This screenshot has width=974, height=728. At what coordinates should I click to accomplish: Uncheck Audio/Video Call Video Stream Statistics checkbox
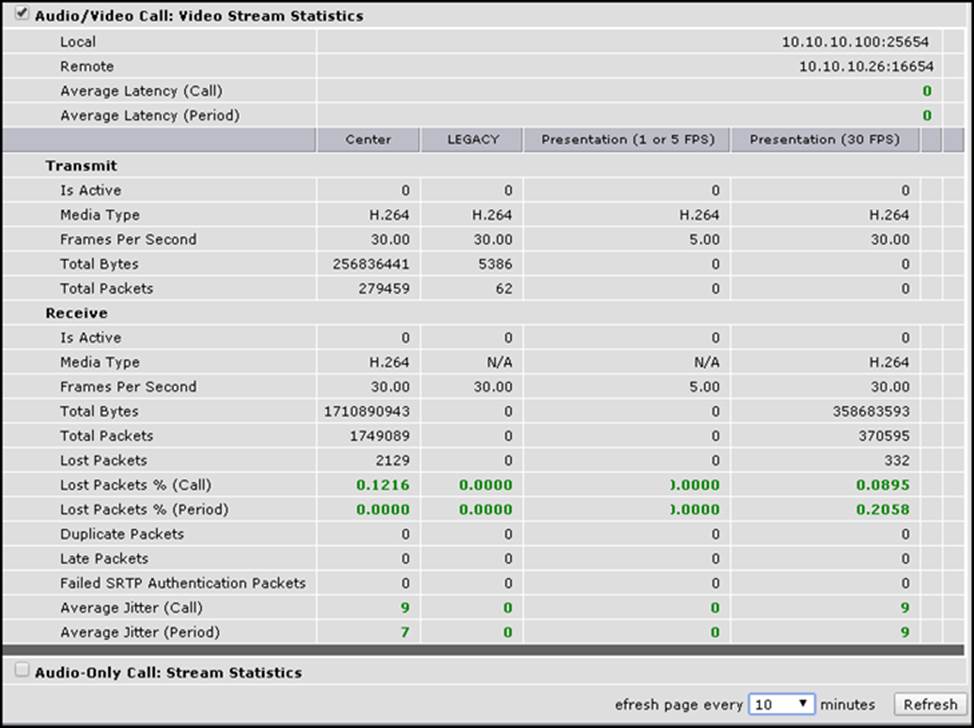coord(22,14)
